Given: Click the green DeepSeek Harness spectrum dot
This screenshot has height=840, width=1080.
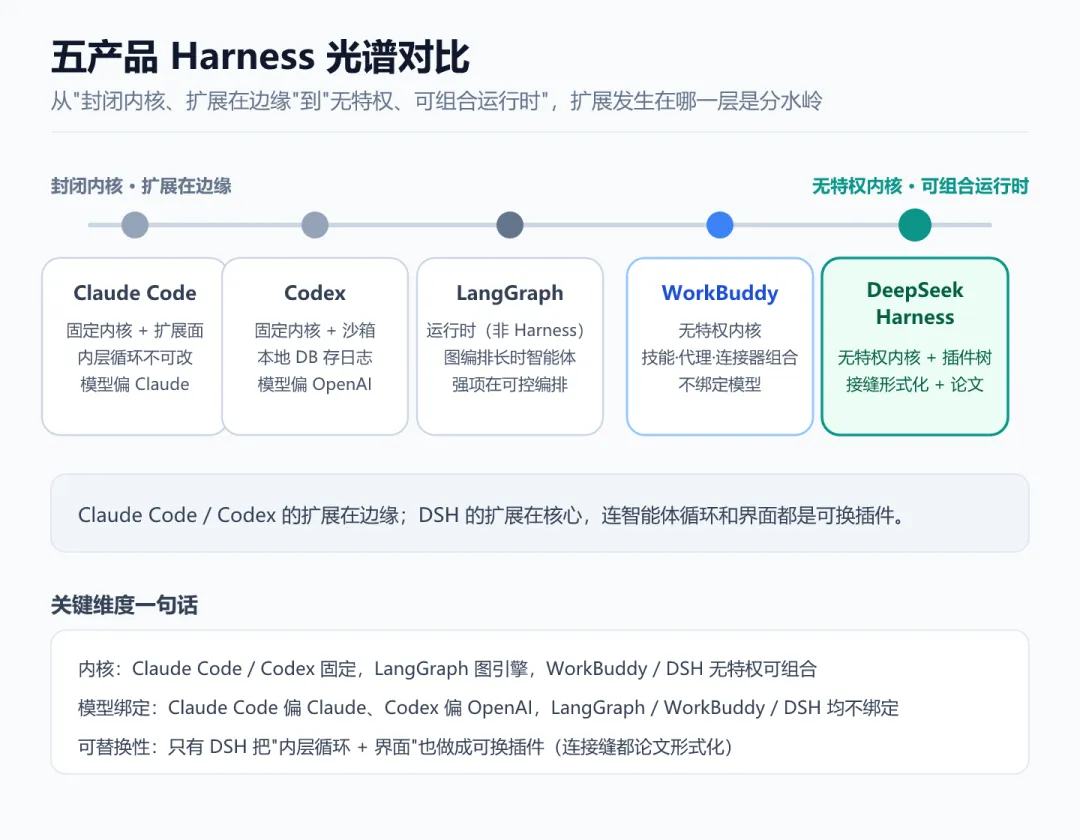Looking at the screenshot, I should pyautogui.click(x=915, y=225).
